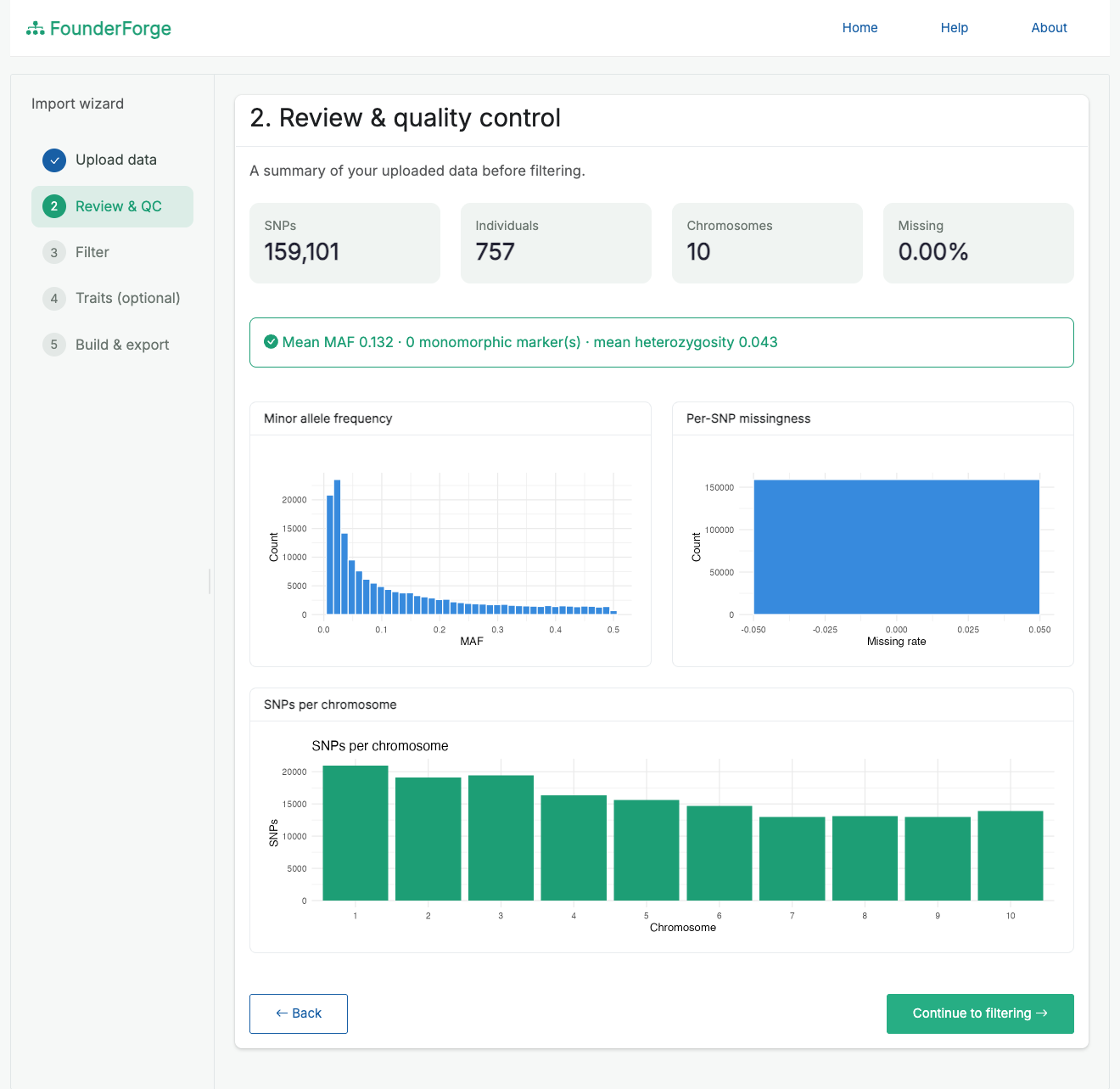1120x1089 pixels.
Task: Click the SNPs count summary card
Action: pos(344,243)
